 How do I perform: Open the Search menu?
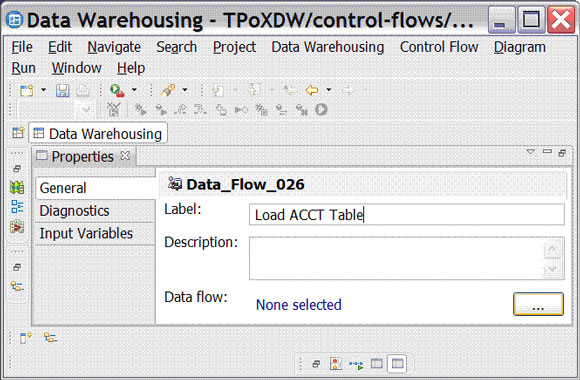pos(176,47)
